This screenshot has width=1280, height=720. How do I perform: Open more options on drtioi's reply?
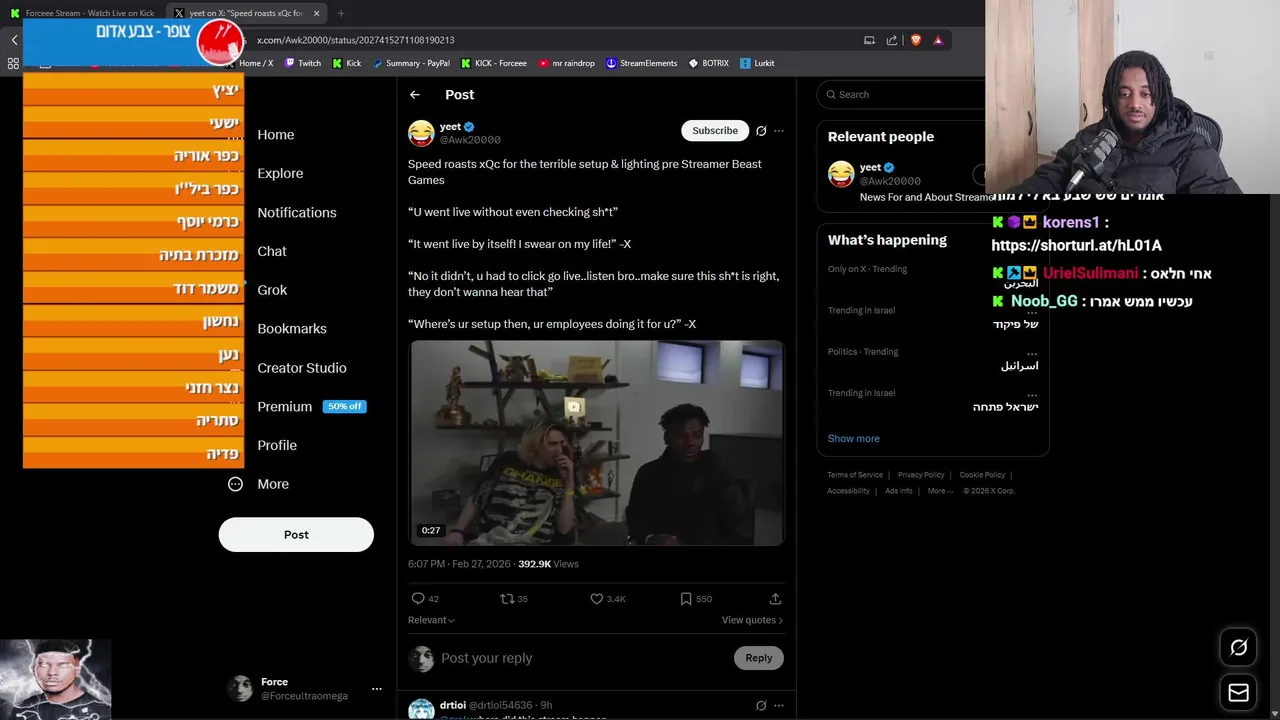pos(779,705)
